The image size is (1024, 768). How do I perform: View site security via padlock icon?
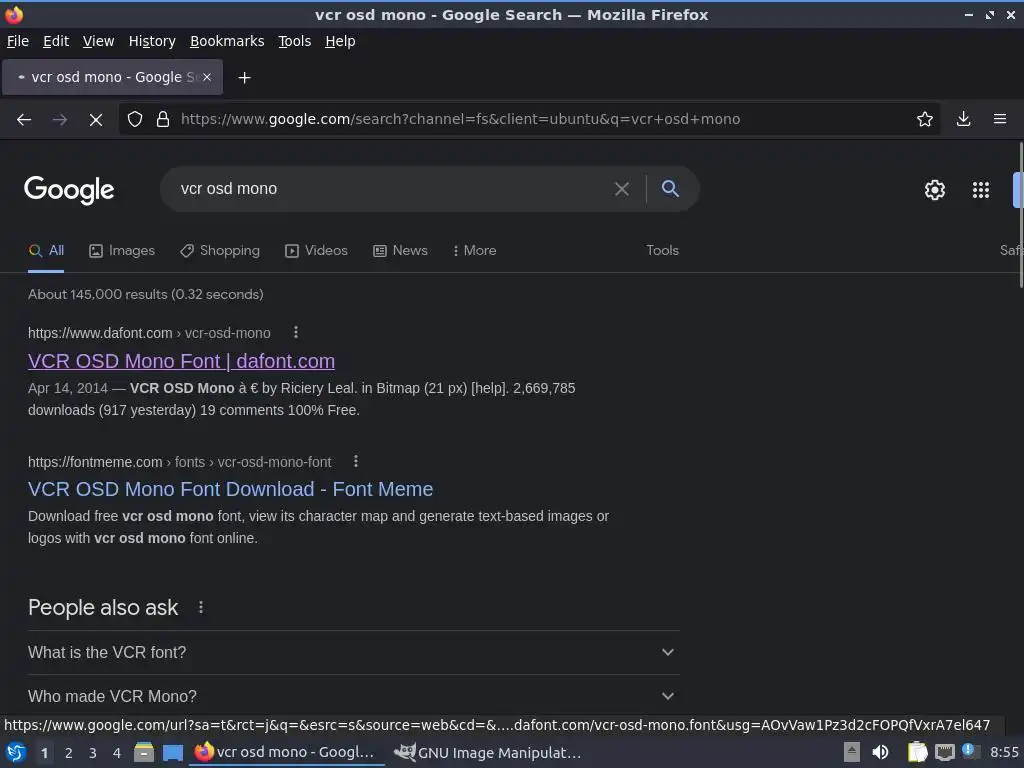coord(163,120)
